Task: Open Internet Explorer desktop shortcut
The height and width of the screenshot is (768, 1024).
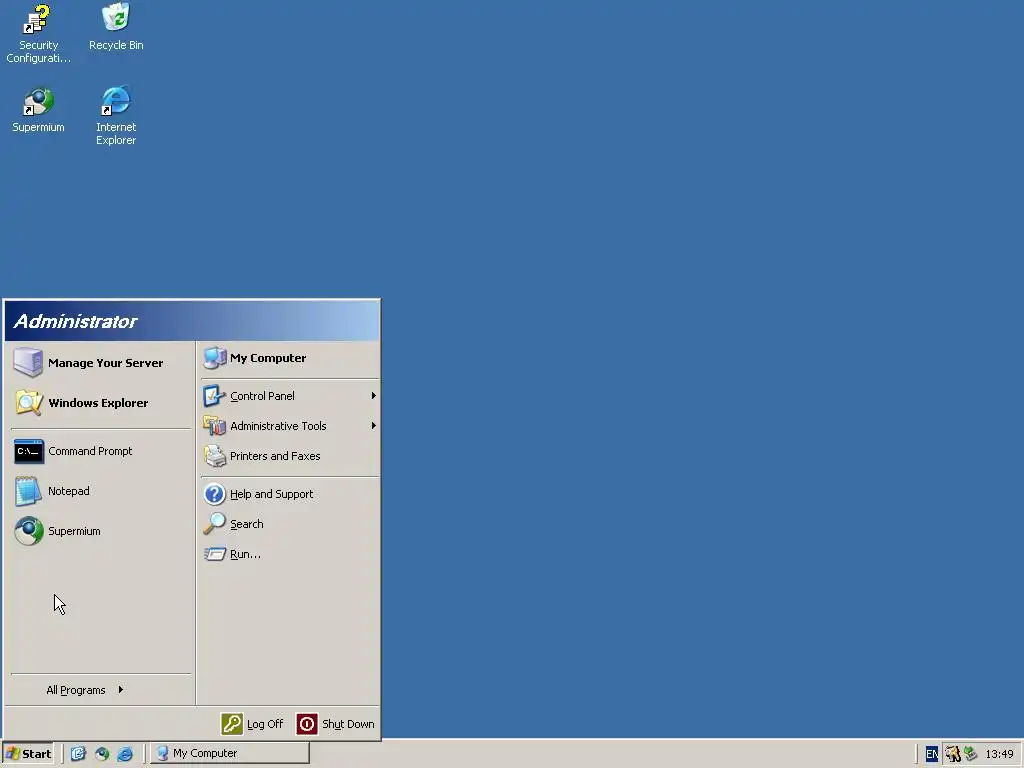Action: point(116,115)
